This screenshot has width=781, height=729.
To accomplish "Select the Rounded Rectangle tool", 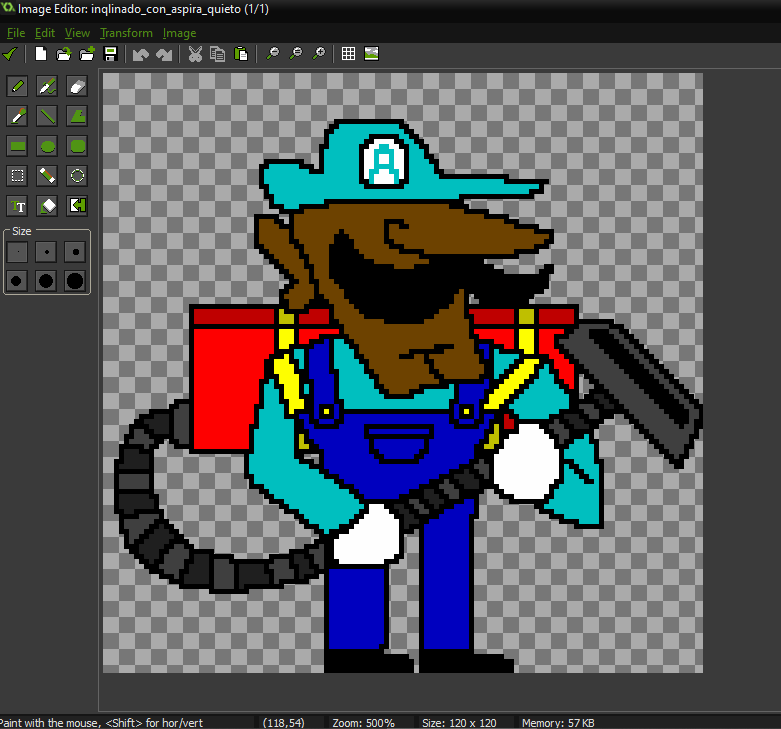I will [x=77, y=146].
